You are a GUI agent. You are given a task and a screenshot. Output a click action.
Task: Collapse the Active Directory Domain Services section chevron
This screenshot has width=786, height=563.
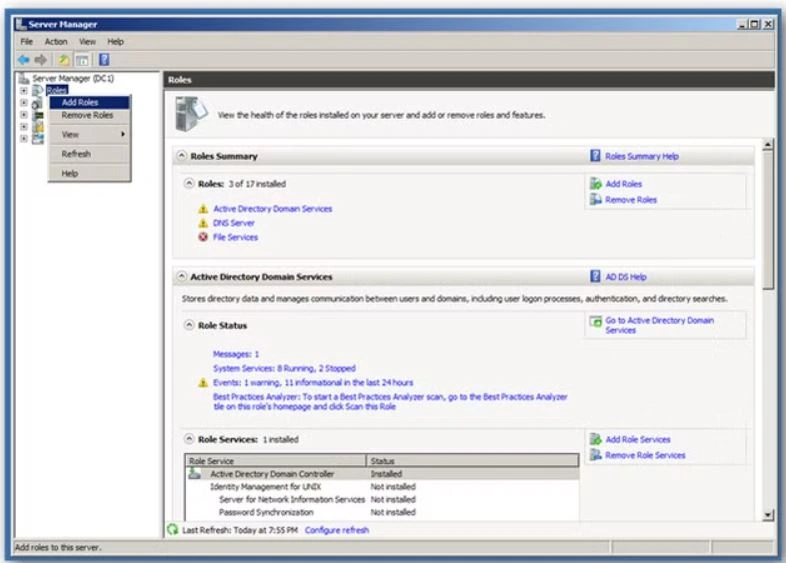point(181,276)
